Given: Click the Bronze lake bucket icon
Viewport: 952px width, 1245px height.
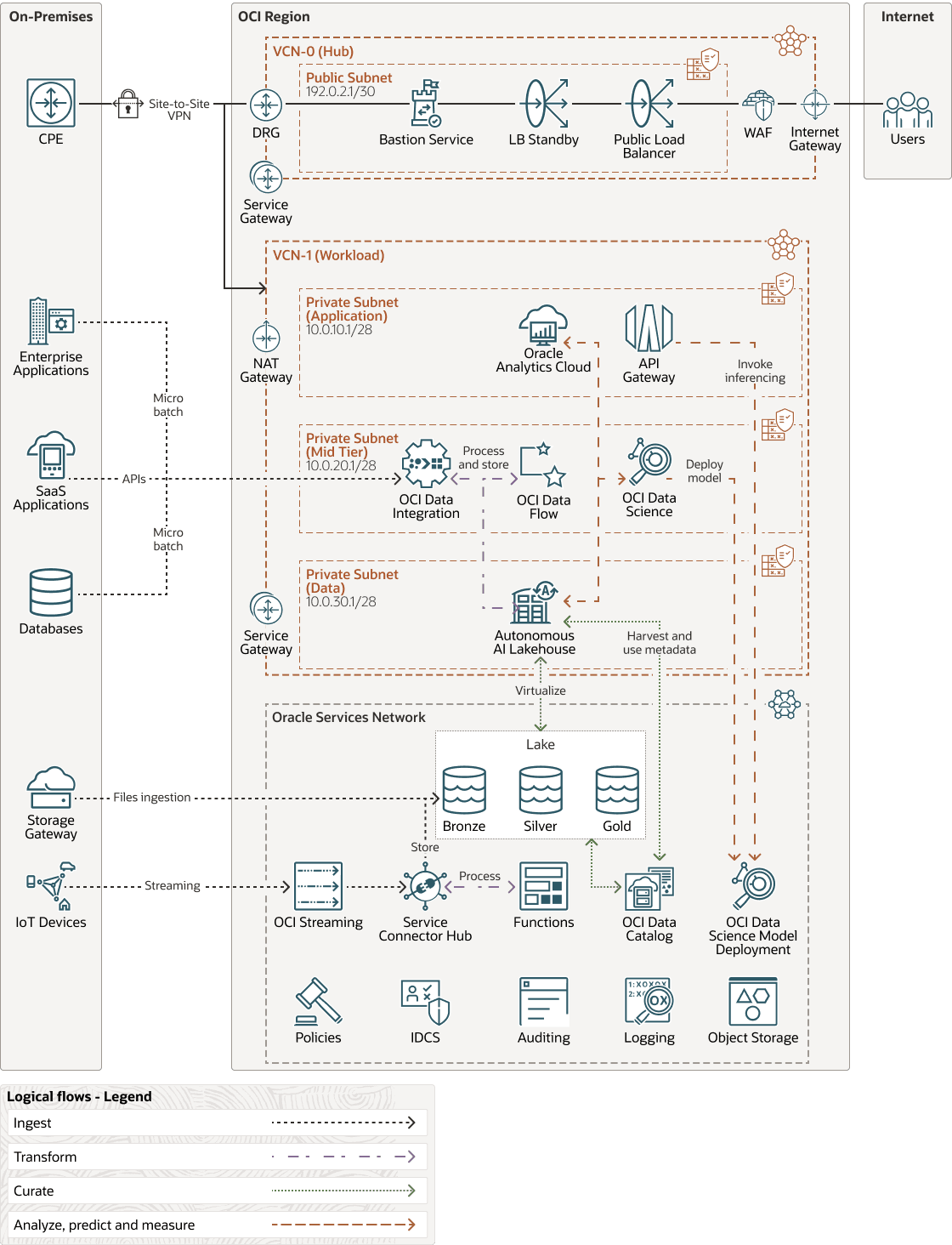Looking at the screenshot, I should pyautogui.click(x=464, y=790).
